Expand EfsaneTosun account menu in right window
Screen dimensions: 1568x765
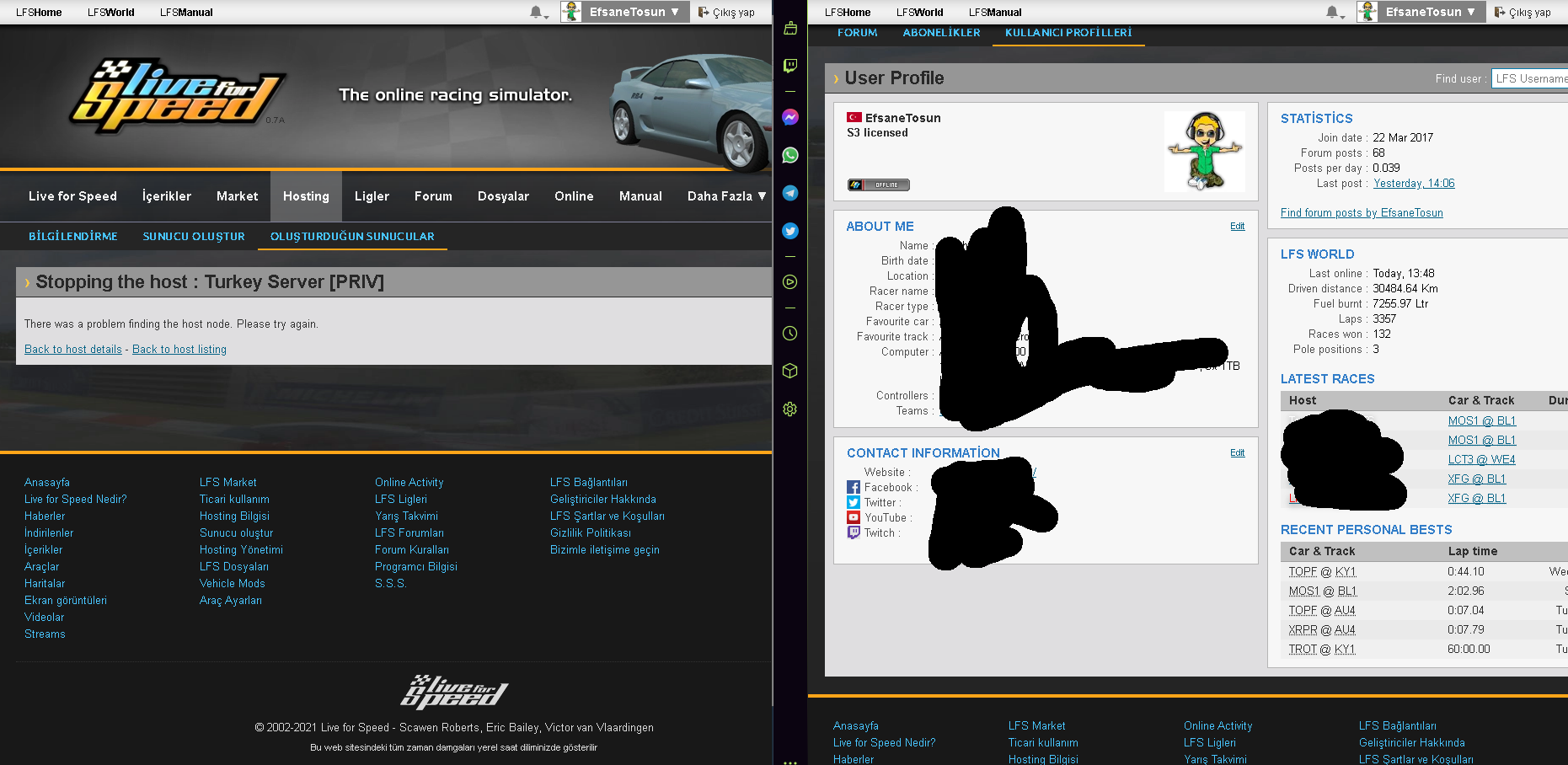(x=1431, y=12)
